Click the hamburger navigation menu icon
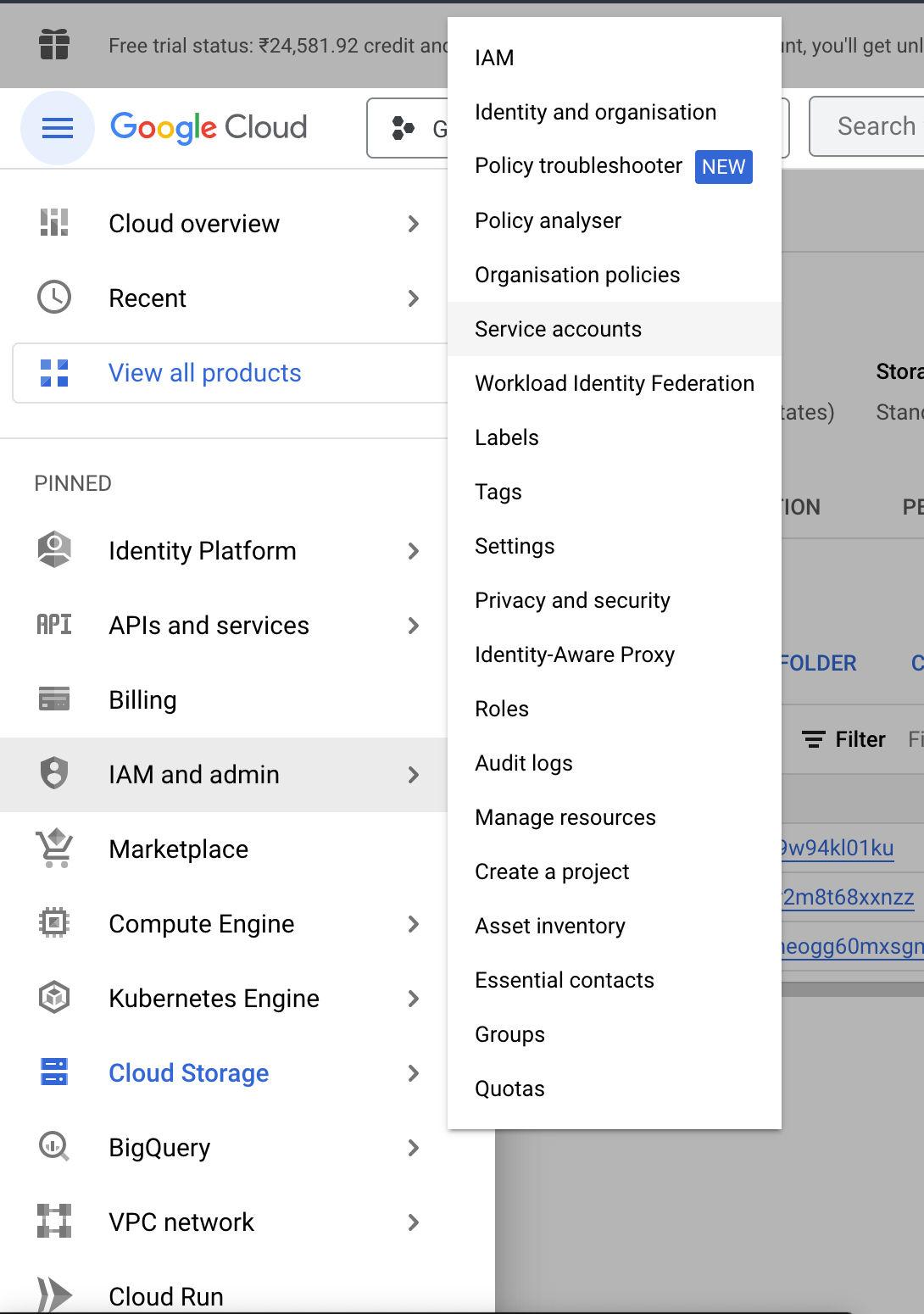Viewport: 924px width, 1314px height. coord(58,128)
